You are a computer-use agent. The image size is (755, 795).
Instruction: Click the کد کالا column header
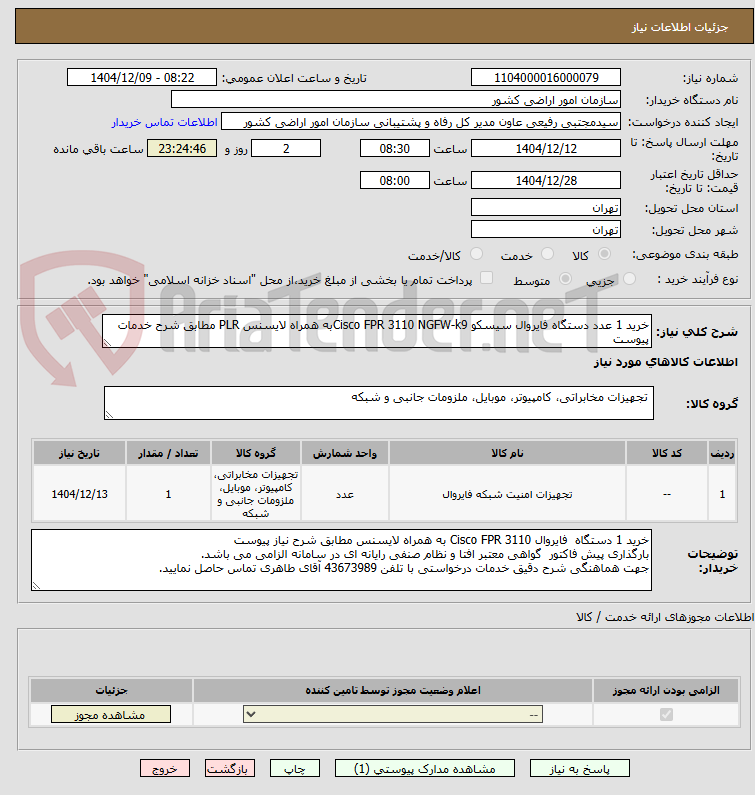click(x=667, y=453)
